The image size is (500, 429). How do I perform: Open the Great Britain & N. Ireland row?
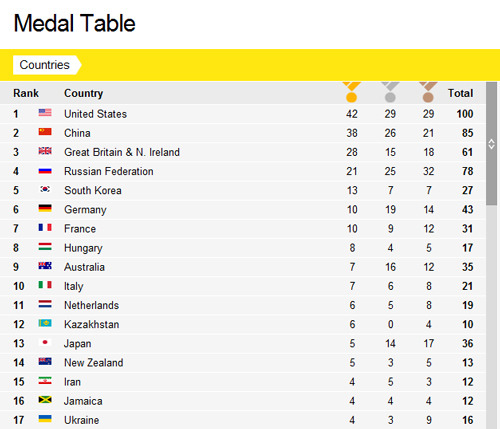[243, 152]
